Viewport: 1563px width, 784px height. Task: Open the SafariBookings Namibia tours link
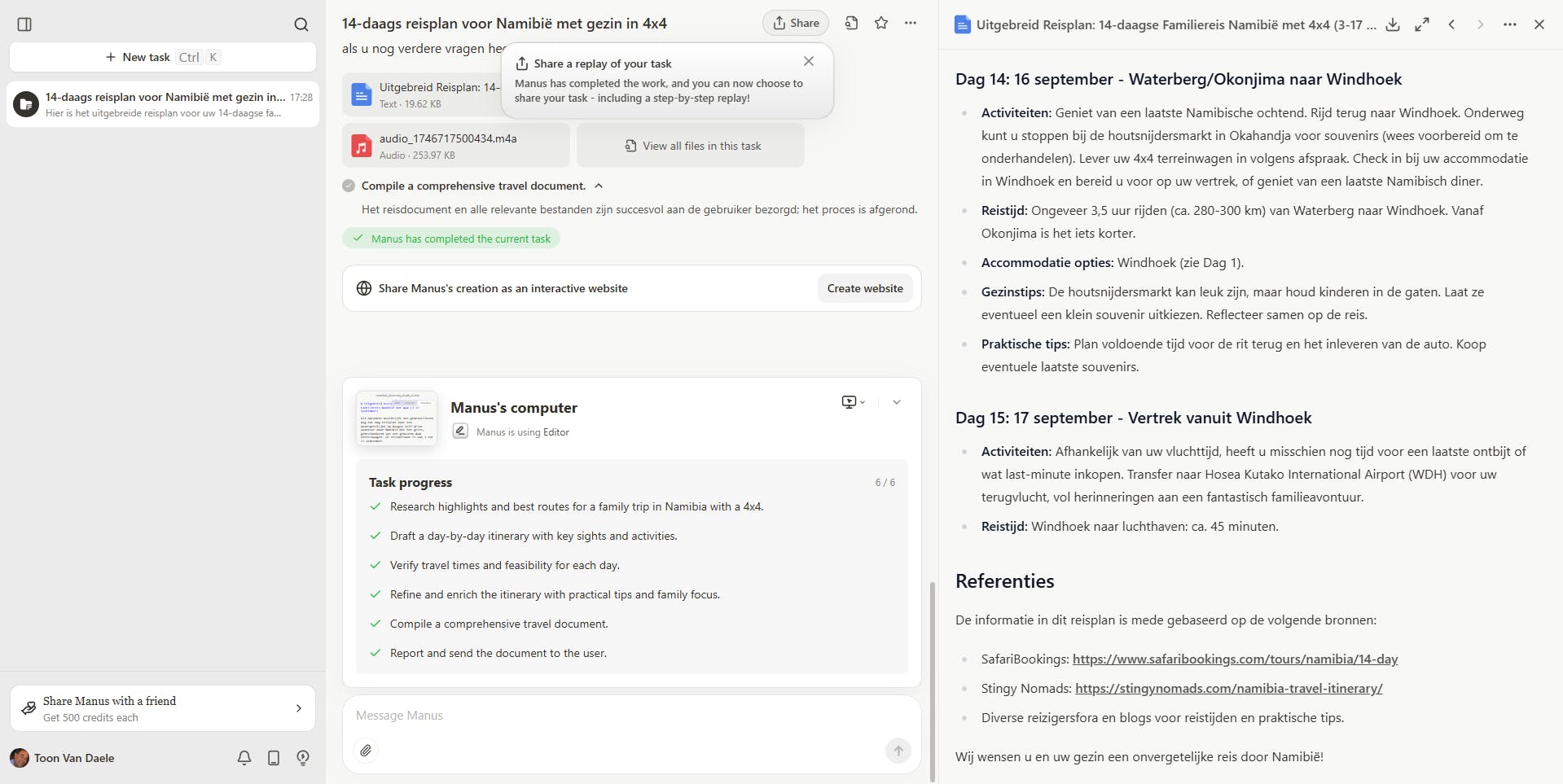1235,659
